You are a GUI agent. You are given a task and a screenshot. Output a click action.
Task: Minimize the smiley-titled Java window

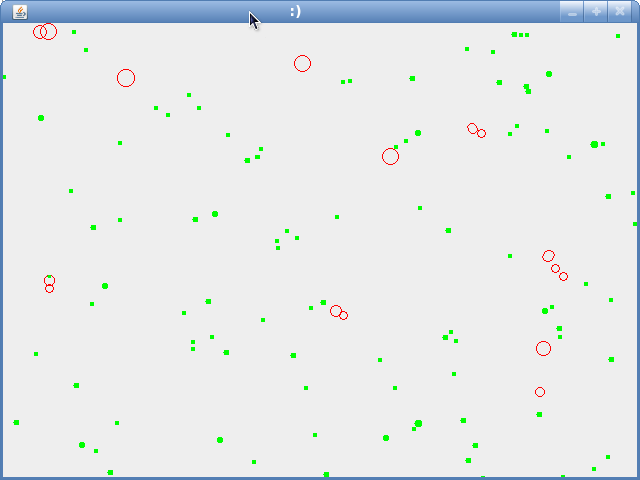(x=572, y=11)
